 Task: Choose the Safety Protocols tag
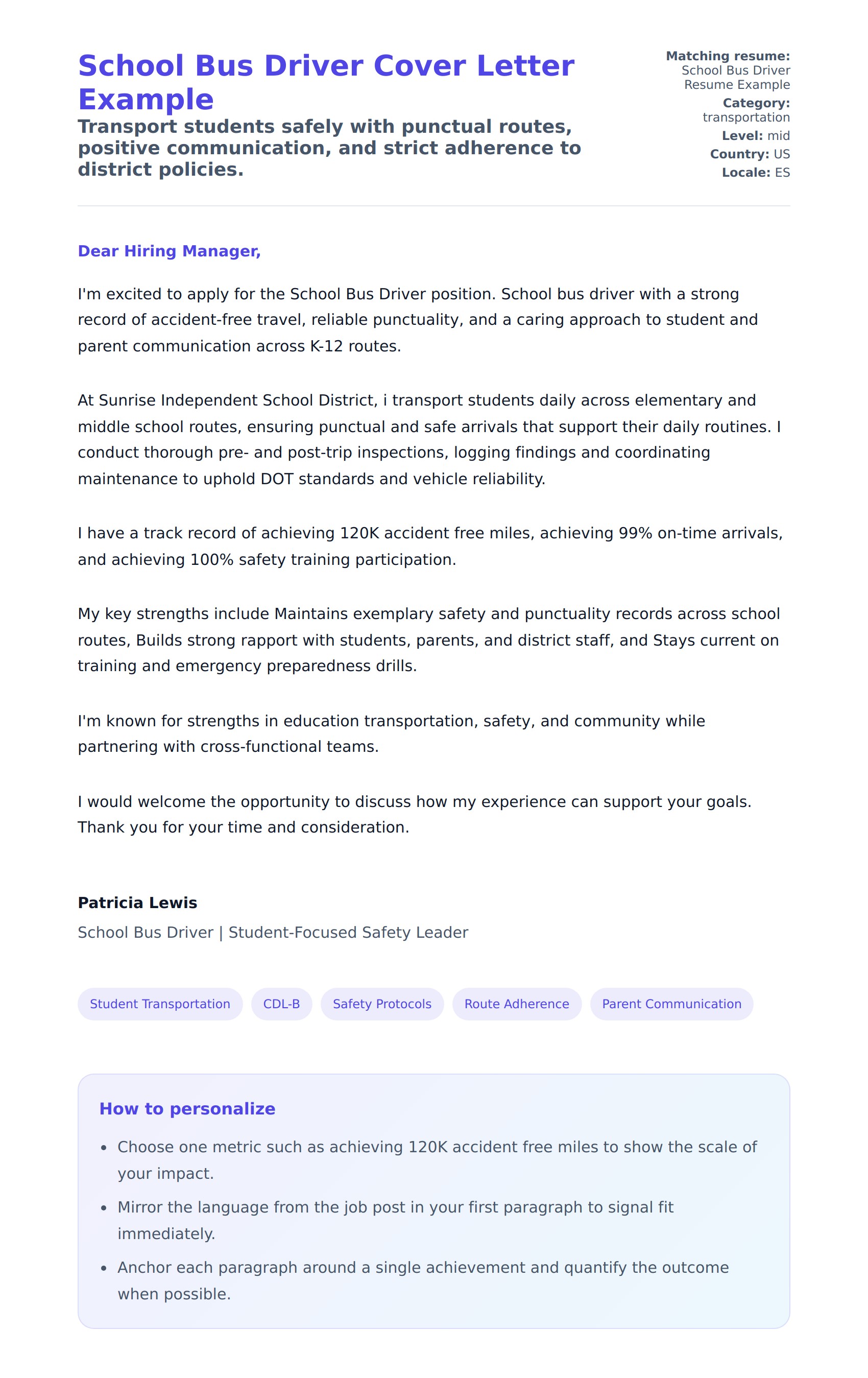click(381, 1004)
